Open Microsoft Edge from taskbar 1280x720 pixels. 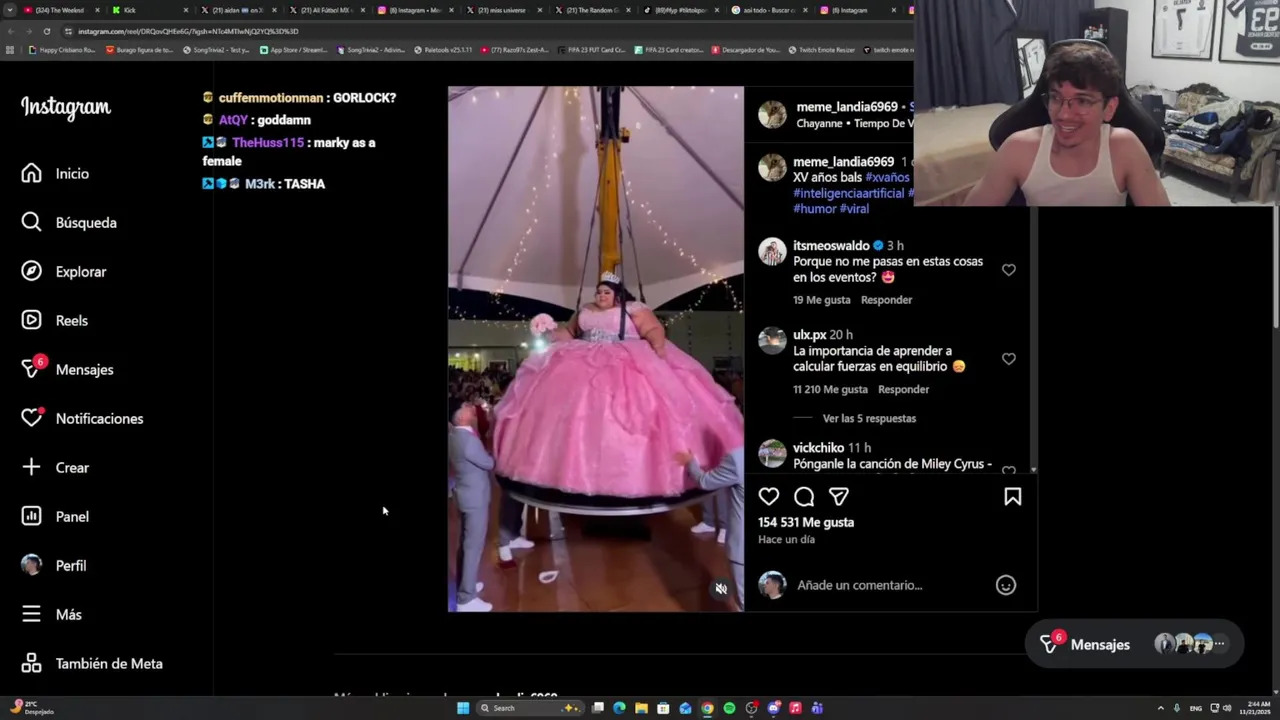pos(619,708)
